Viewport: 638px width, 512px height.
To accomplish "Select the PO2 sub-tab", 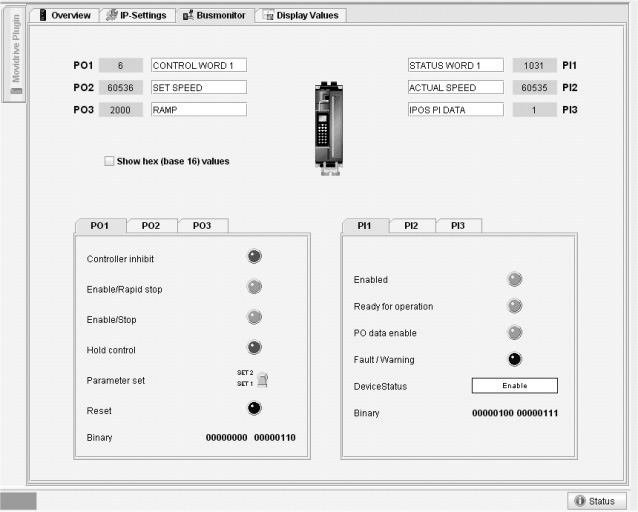I will tap(151, 225).
